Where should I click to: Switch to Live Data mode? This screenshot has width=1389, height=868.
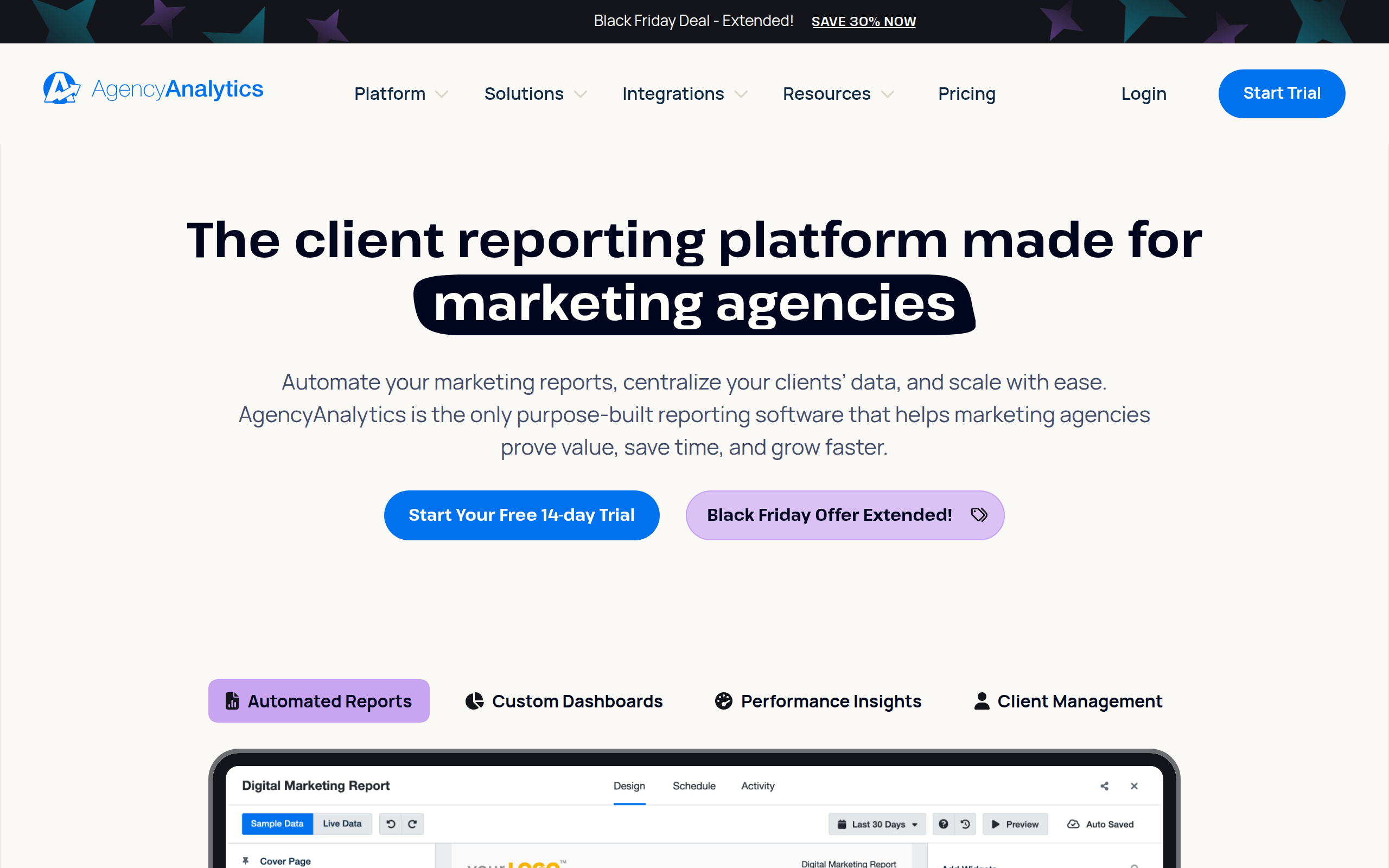(x=342, y=824)
